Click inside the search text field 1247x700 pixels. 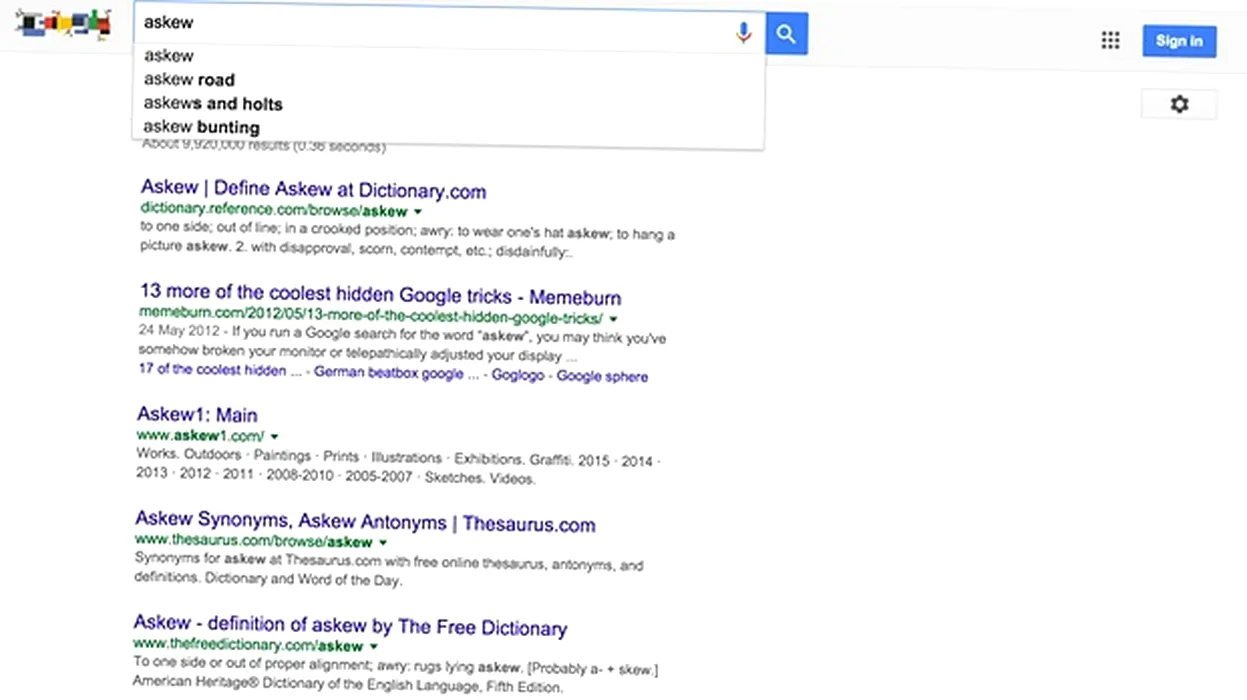430,22
